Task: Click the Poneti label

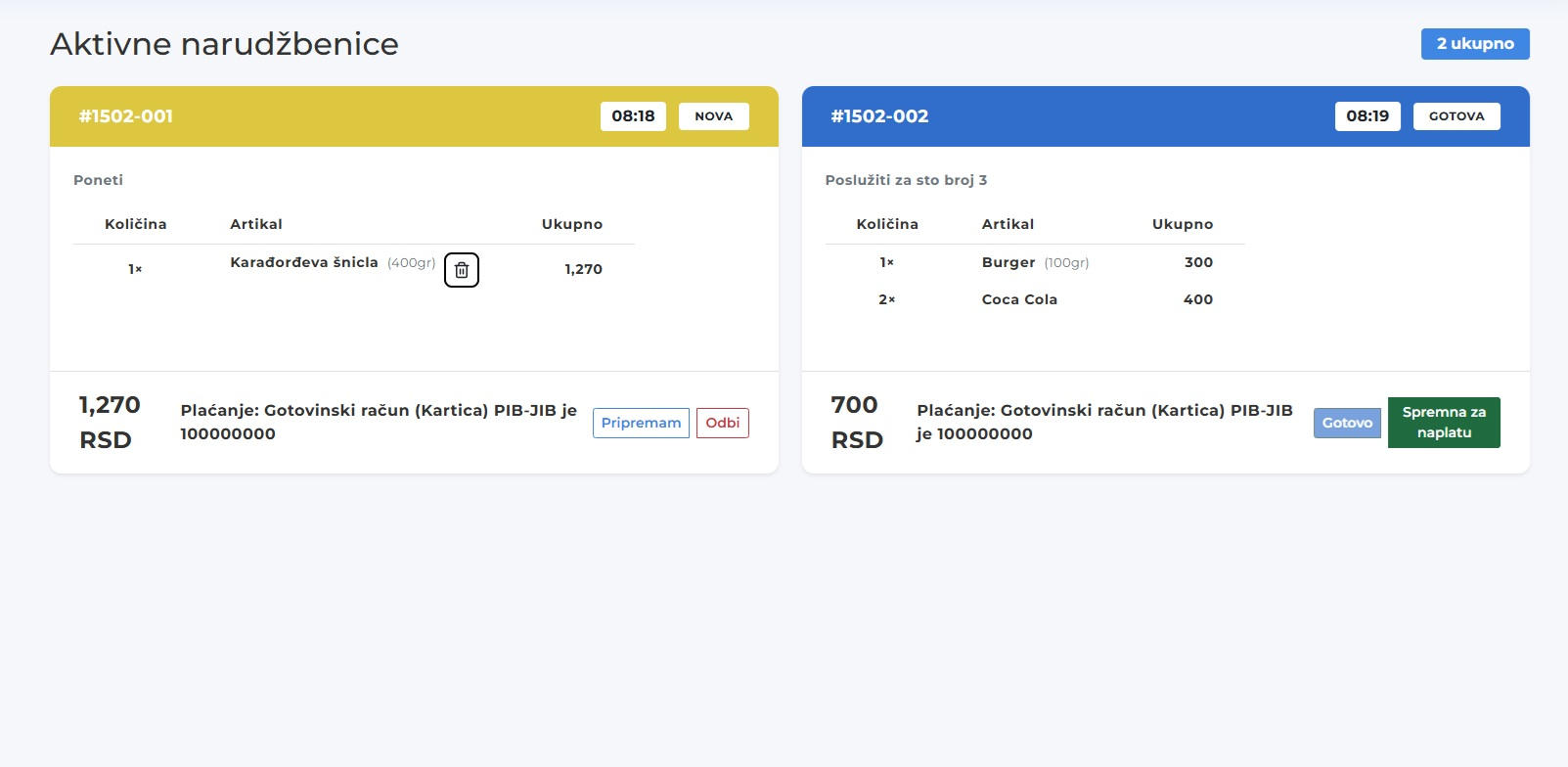Action: (x=98, y=180)
